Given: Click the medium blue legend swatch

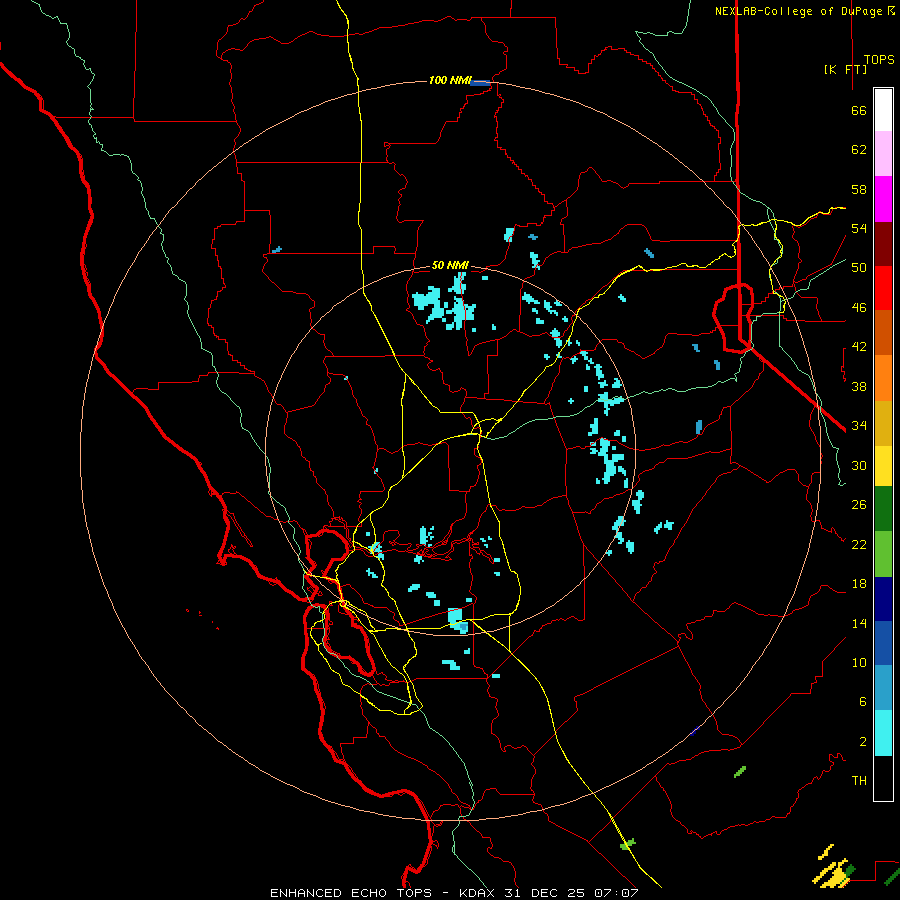Looking at the screenshot, I should (883, 643).
